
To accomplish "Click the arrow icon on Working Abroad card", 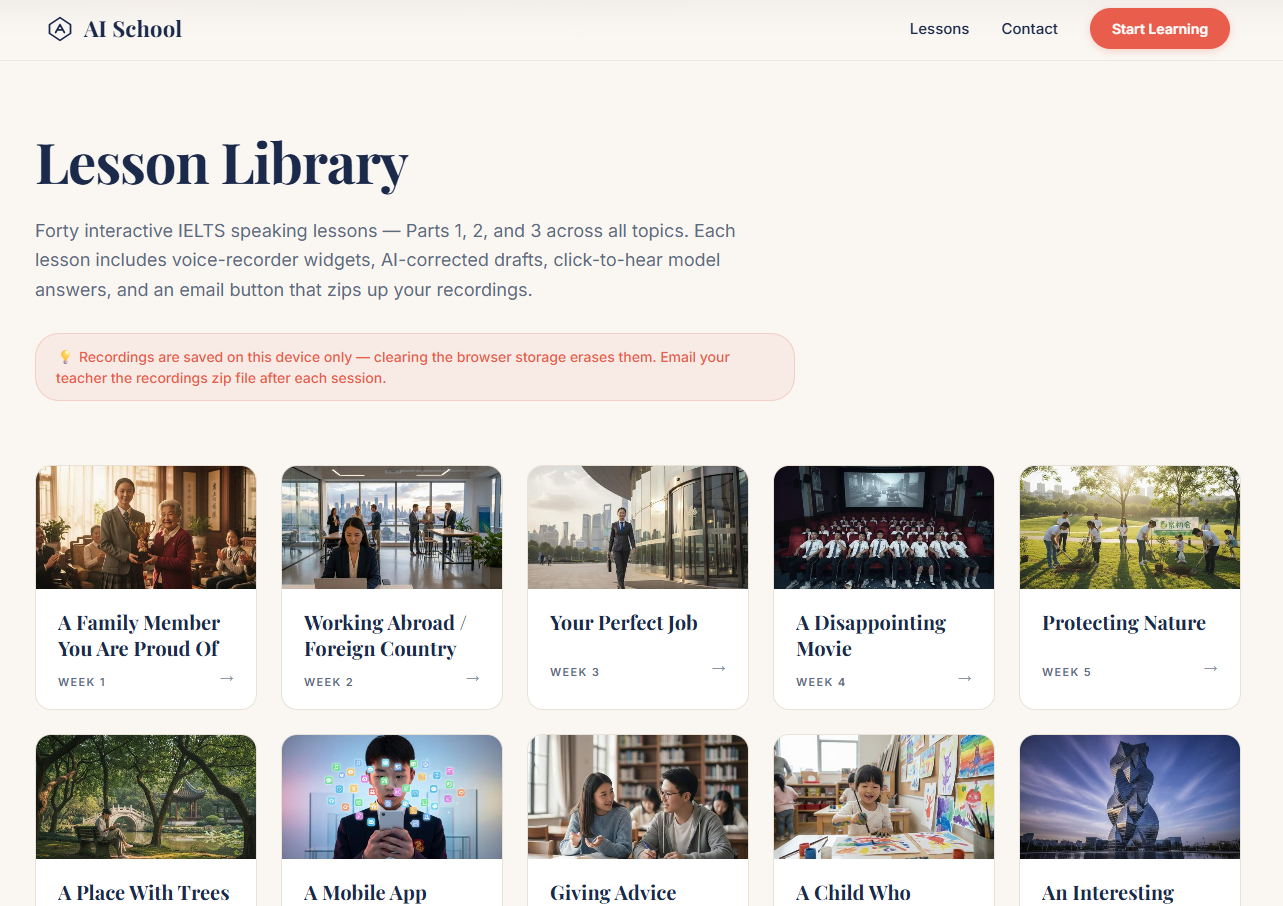I will pos(473,678).
